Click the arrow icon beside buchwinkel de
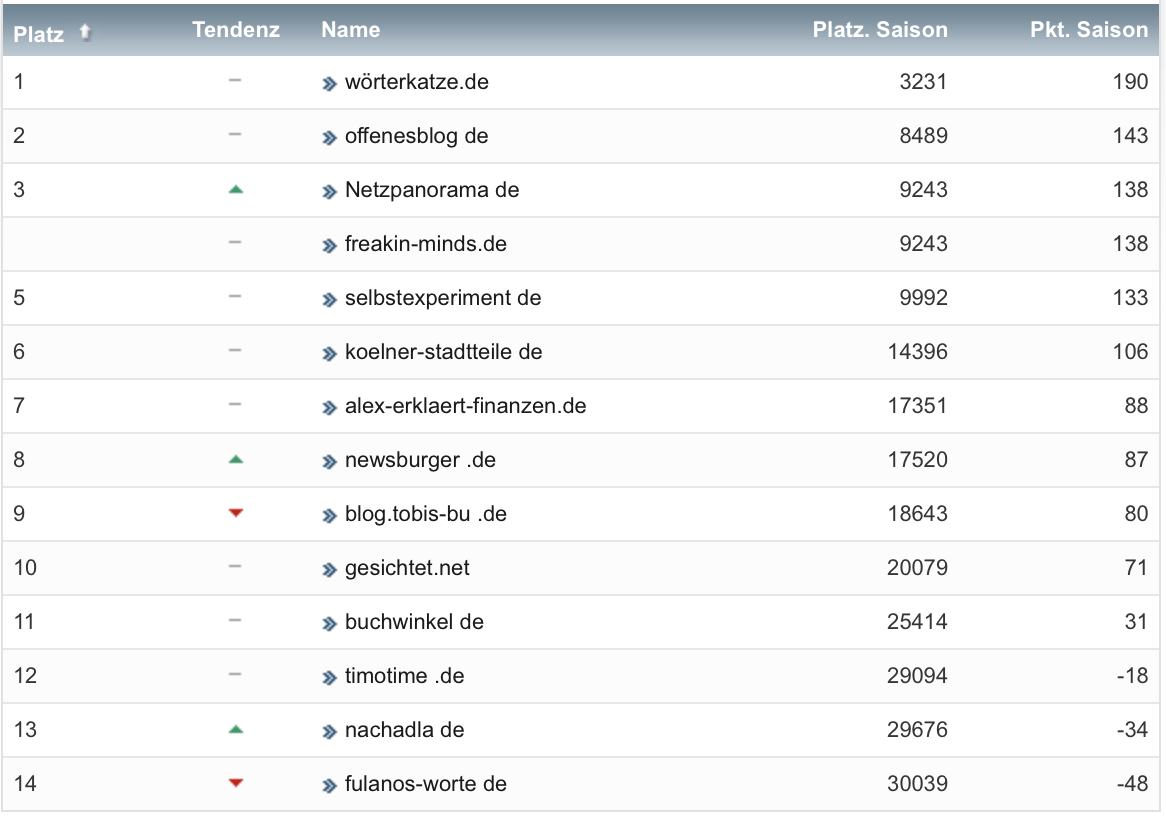Image resolution: width=1166 pixels, height=816 pixels. (x=329, y=624)
